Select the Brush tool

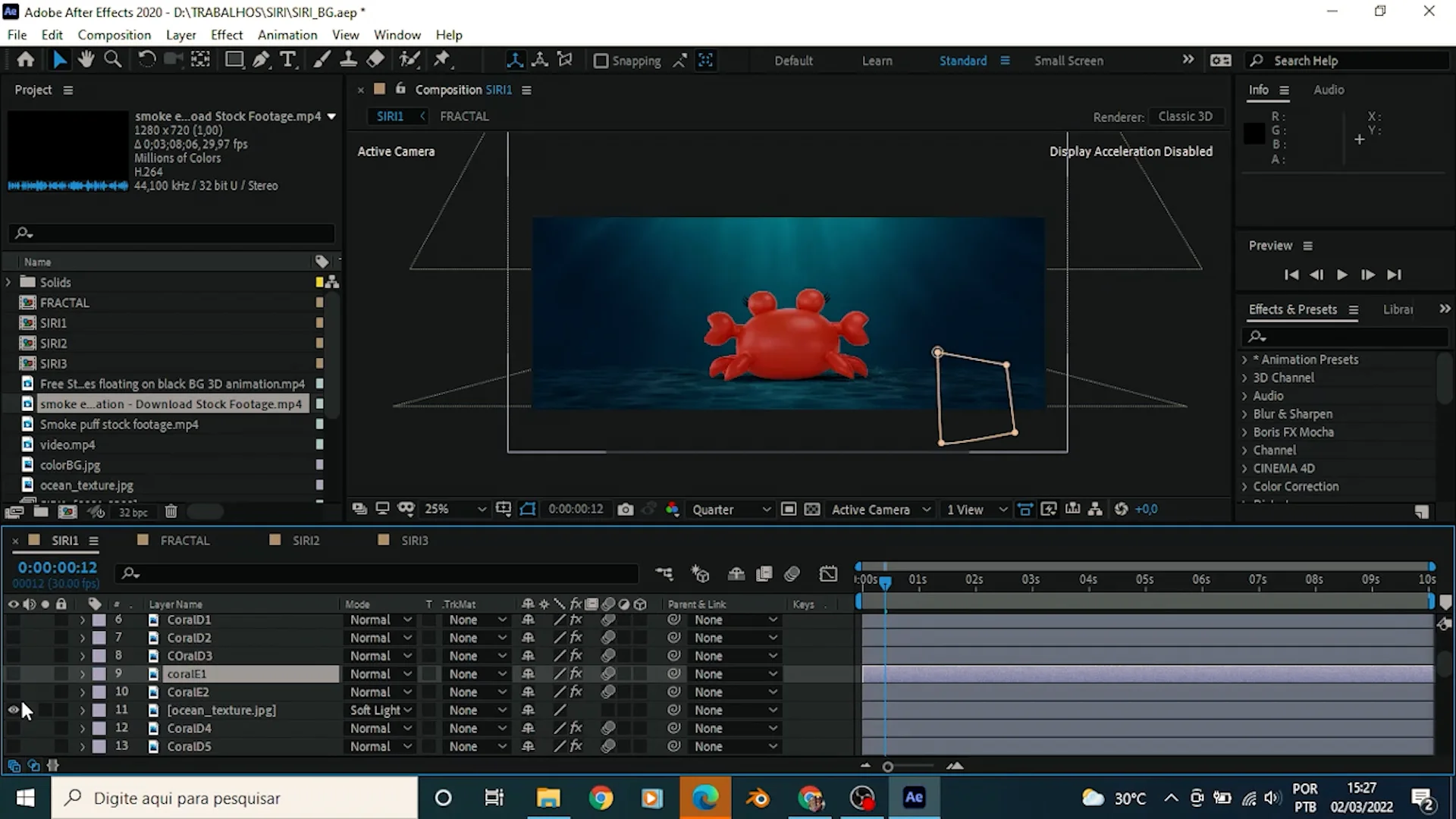pos(322,59)
